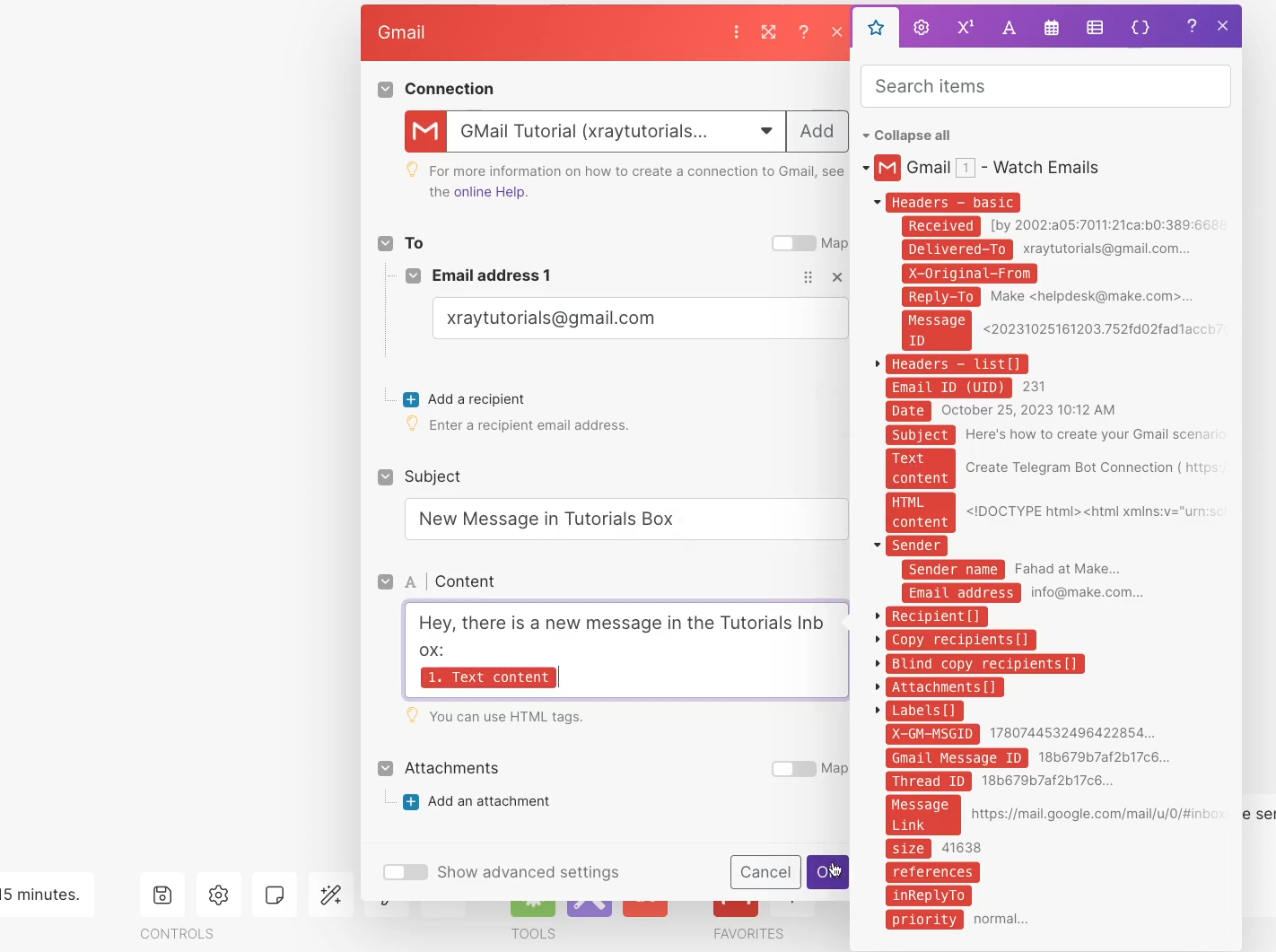
Task: Insert the Subject variable from mapping panel
Action: point(920,435)
